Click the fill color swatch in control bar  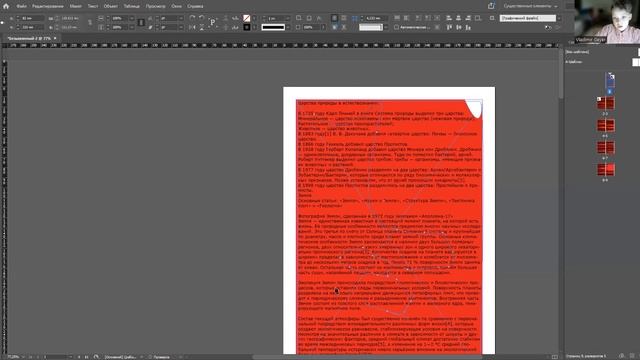247,18
